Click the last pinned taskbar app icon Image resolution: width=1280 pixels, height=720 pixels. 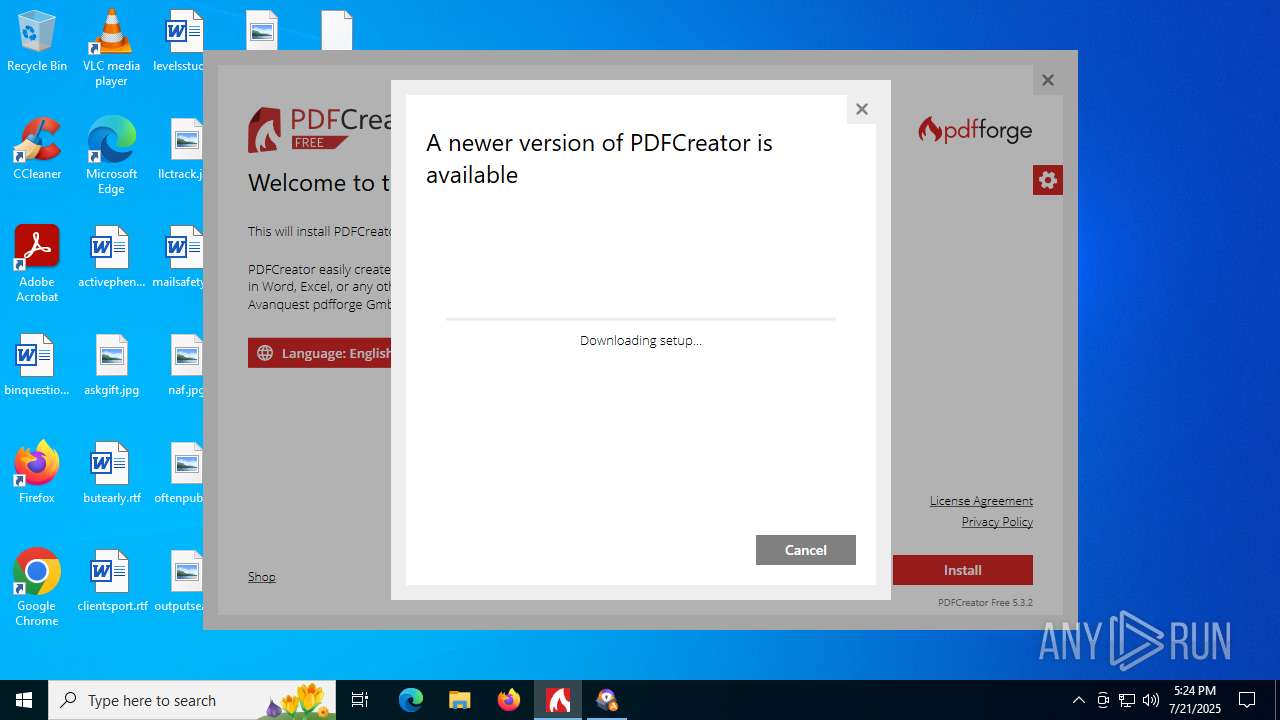(607, 700)
